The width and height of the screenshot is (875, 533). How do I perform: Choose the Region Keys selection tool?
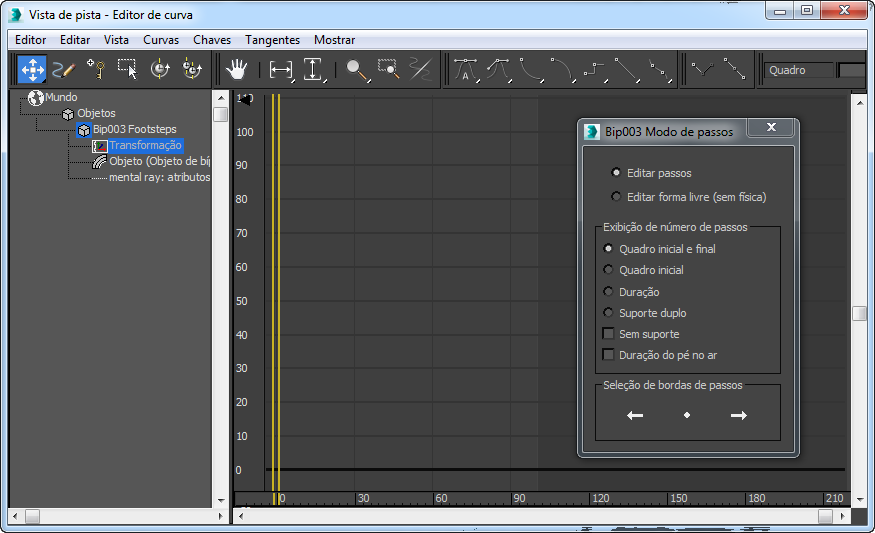[x=128, y=70]
